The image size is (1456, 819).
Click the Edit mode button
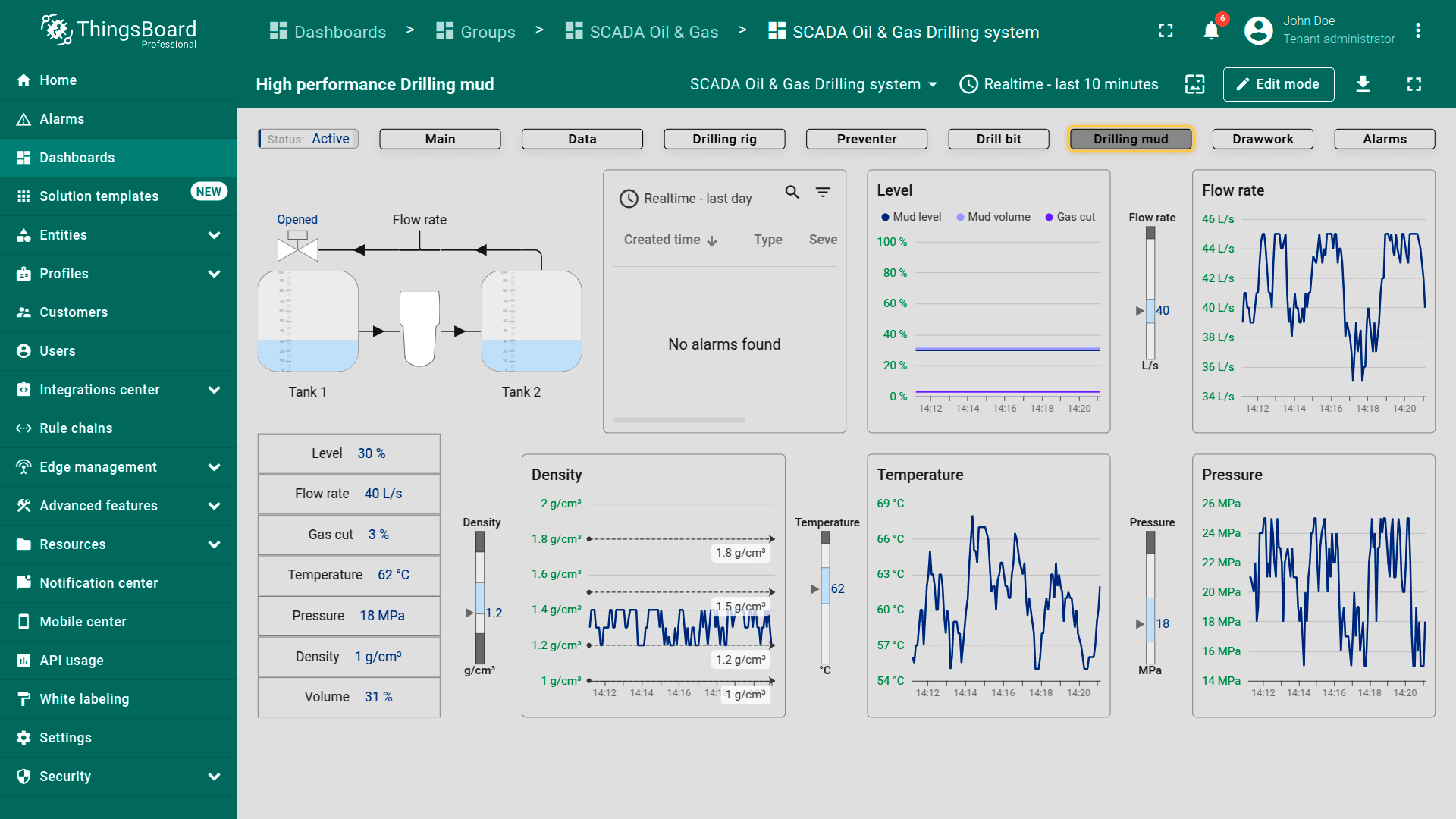pyautogui.click(x=1278, y=84)
